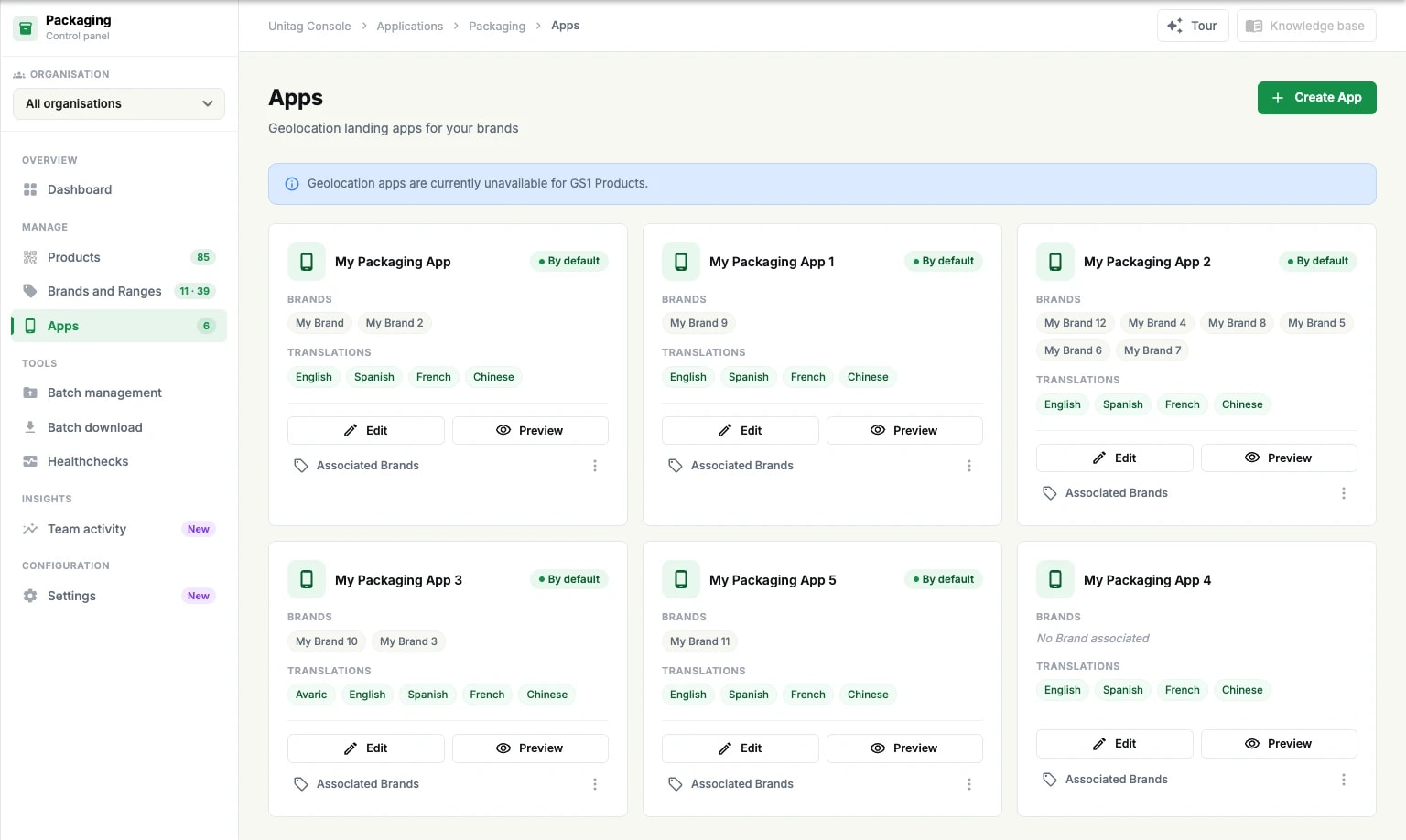Click the 85 count badge beside Products
Viewport: 1406px width, 840px height.
[x=203, y=257]
